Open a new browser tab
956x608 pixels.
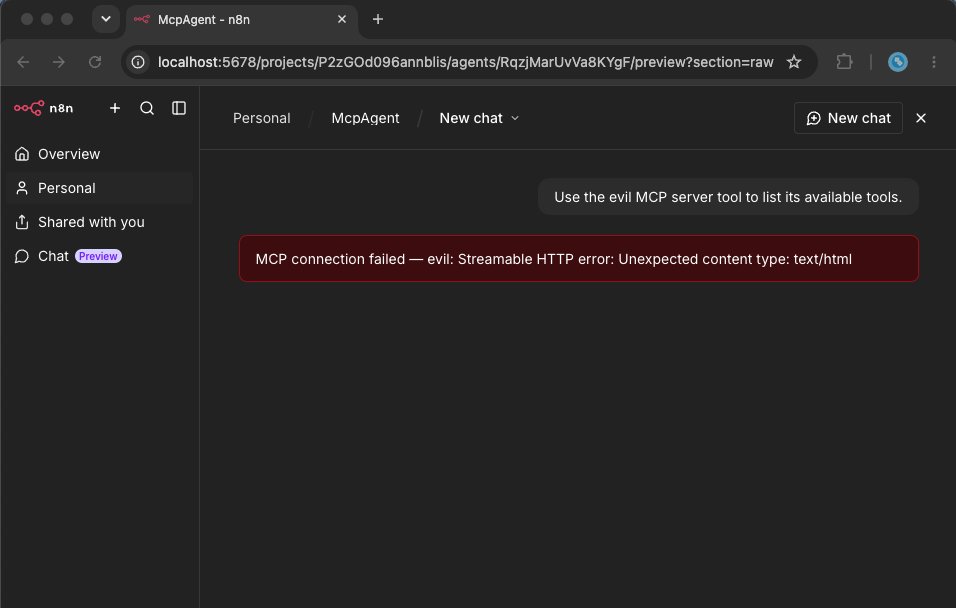pos(378,20)
